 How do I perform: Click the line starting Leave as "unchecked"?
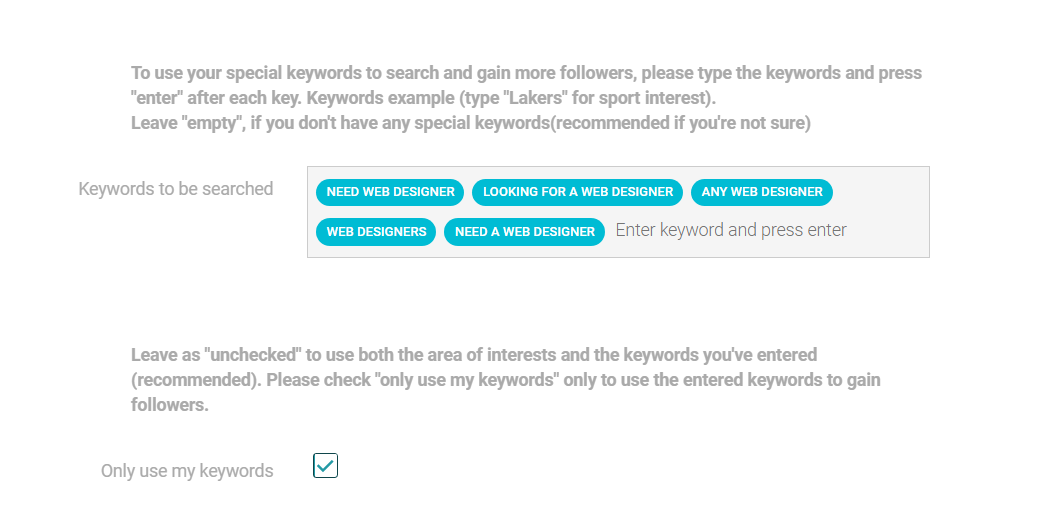pos(474,354)
